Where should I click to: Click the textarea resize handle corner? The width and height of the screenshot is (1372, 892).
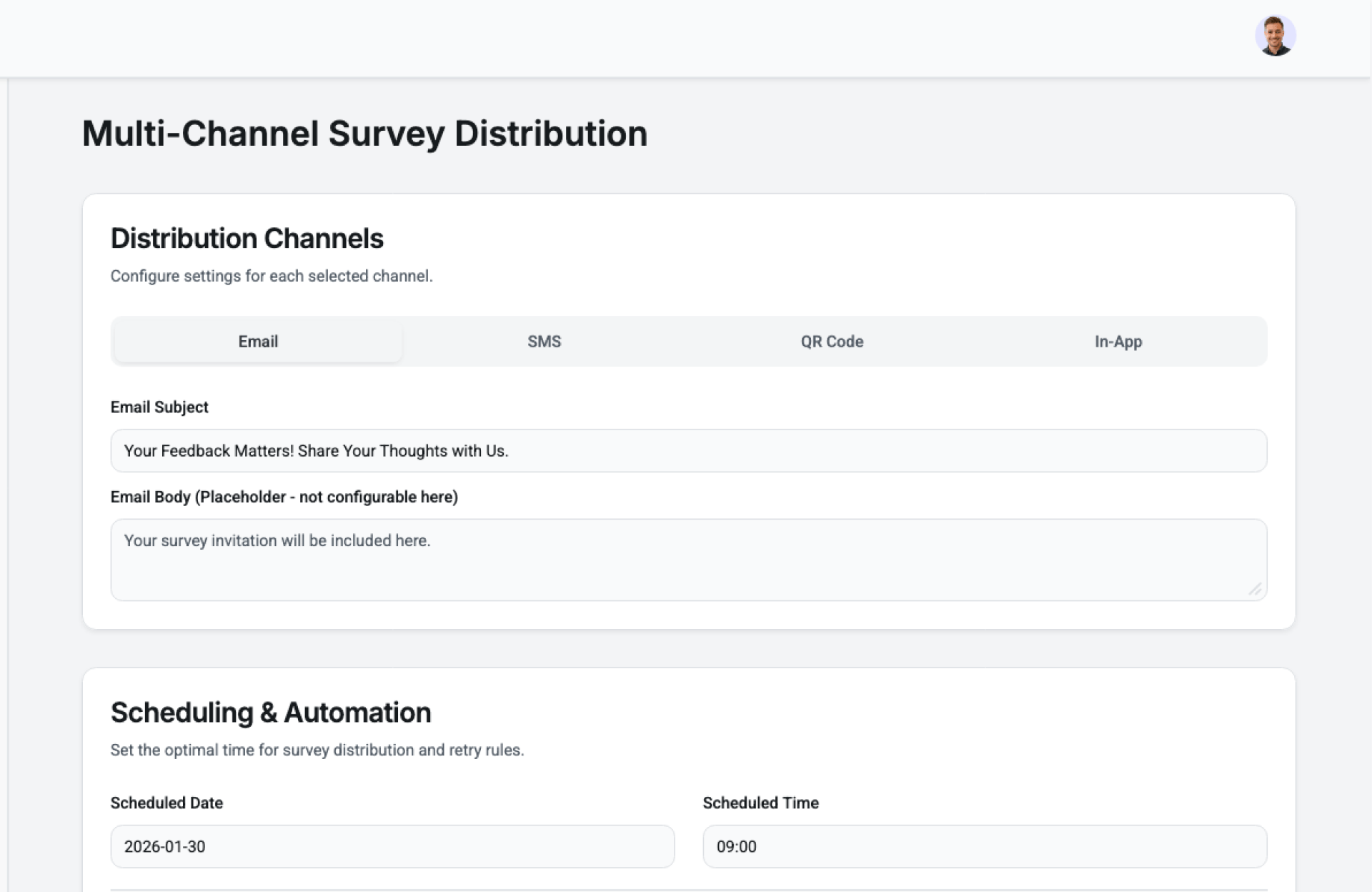(1255, 589)
